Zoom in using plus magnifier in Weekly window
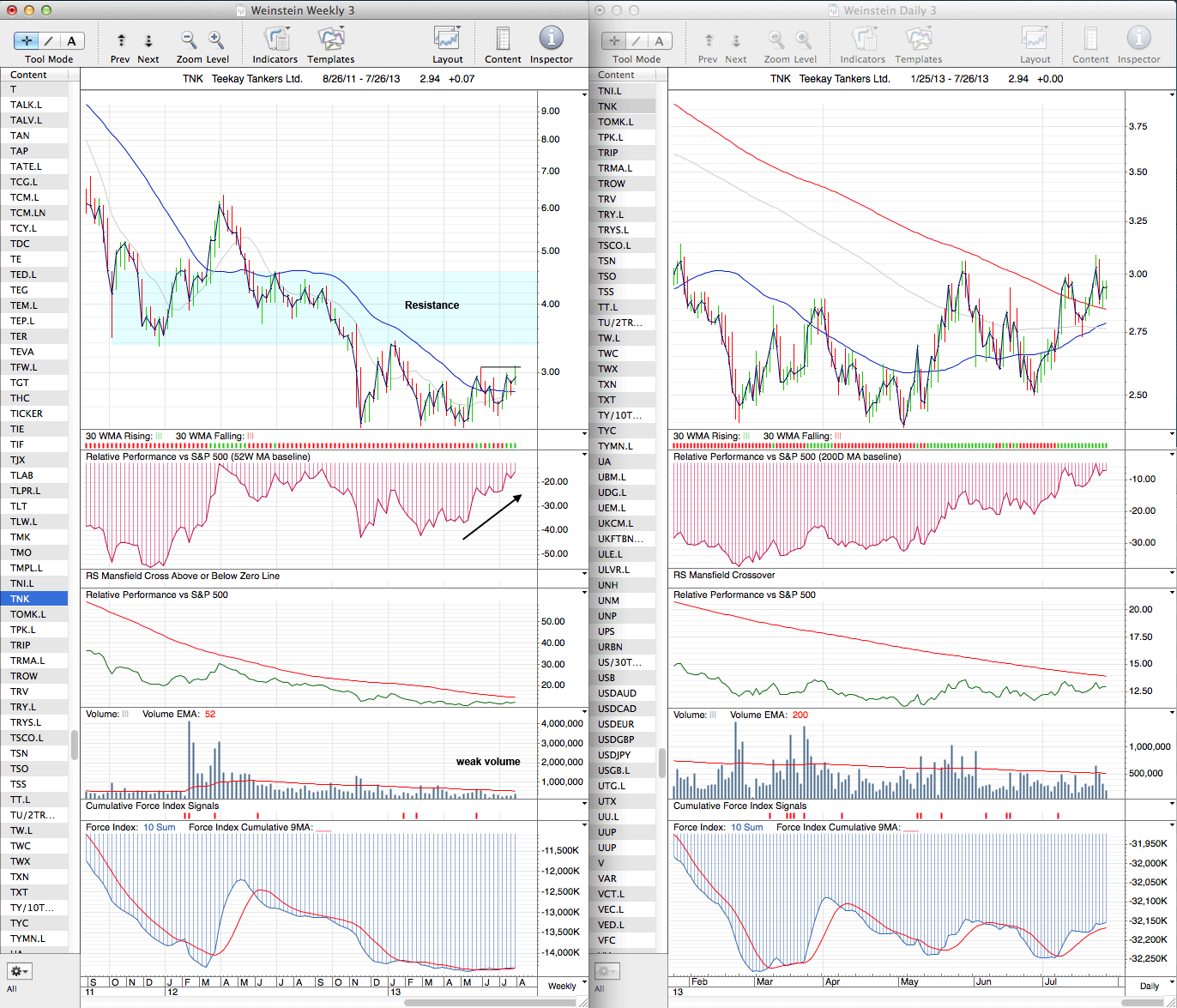 [x=216, y=40]
